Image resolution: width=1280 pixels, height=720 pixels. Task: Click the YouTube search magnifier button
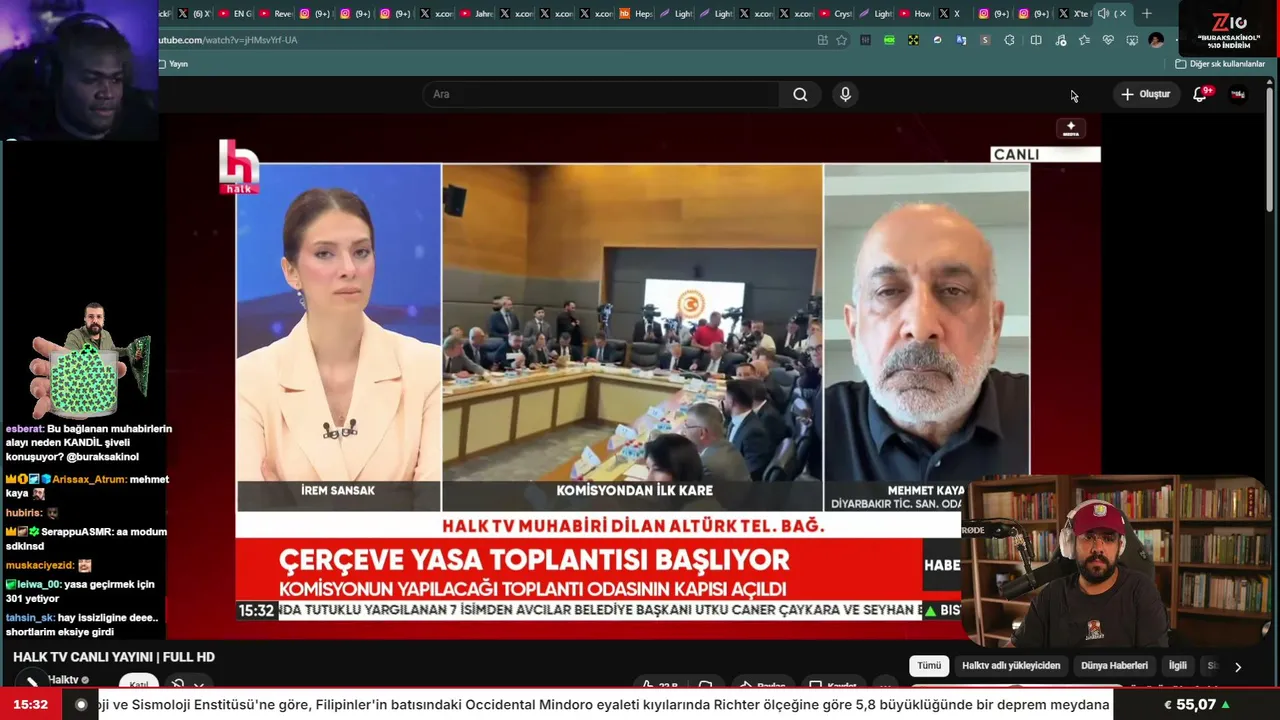click(800, 94)
